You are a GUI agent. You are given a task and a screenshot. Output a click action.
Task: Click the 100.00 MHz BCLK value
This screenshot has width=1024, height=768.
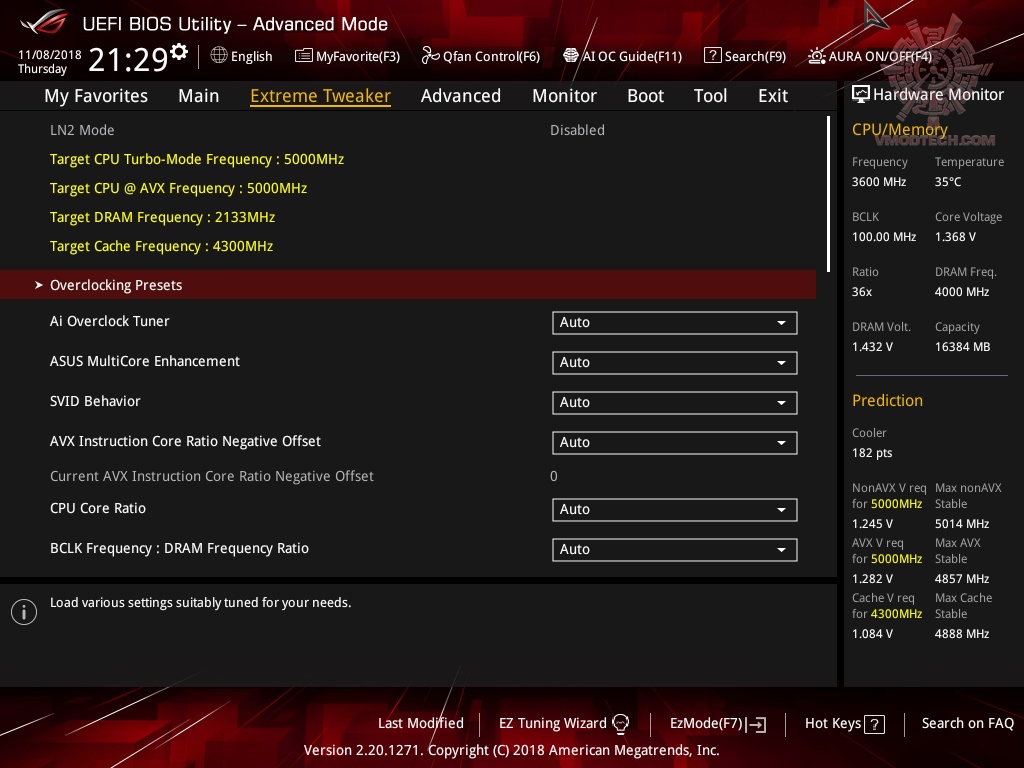point(884,236)
